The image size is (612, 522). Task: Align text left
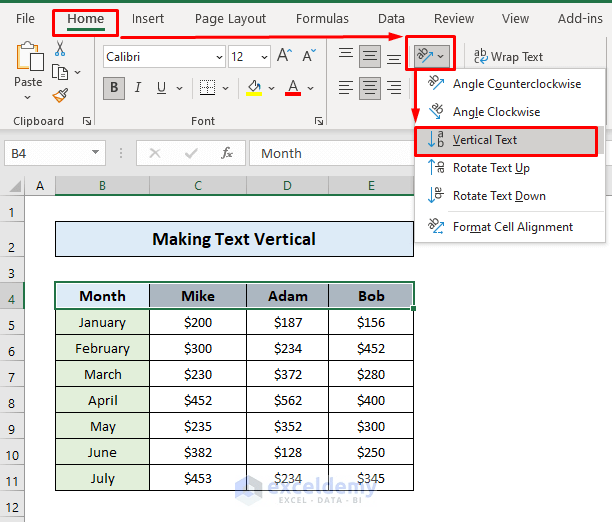click(x=346, y=88)
